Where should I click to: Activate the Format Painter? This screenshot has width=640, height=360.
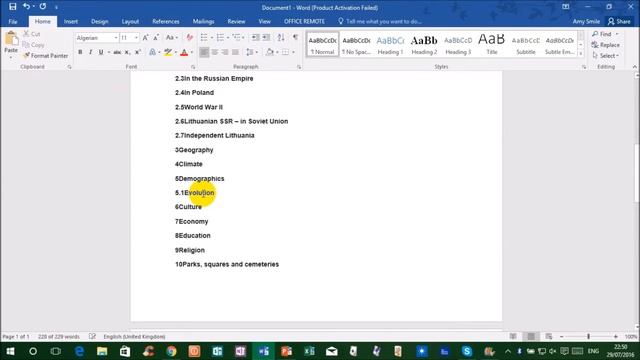tap(45, 56)
